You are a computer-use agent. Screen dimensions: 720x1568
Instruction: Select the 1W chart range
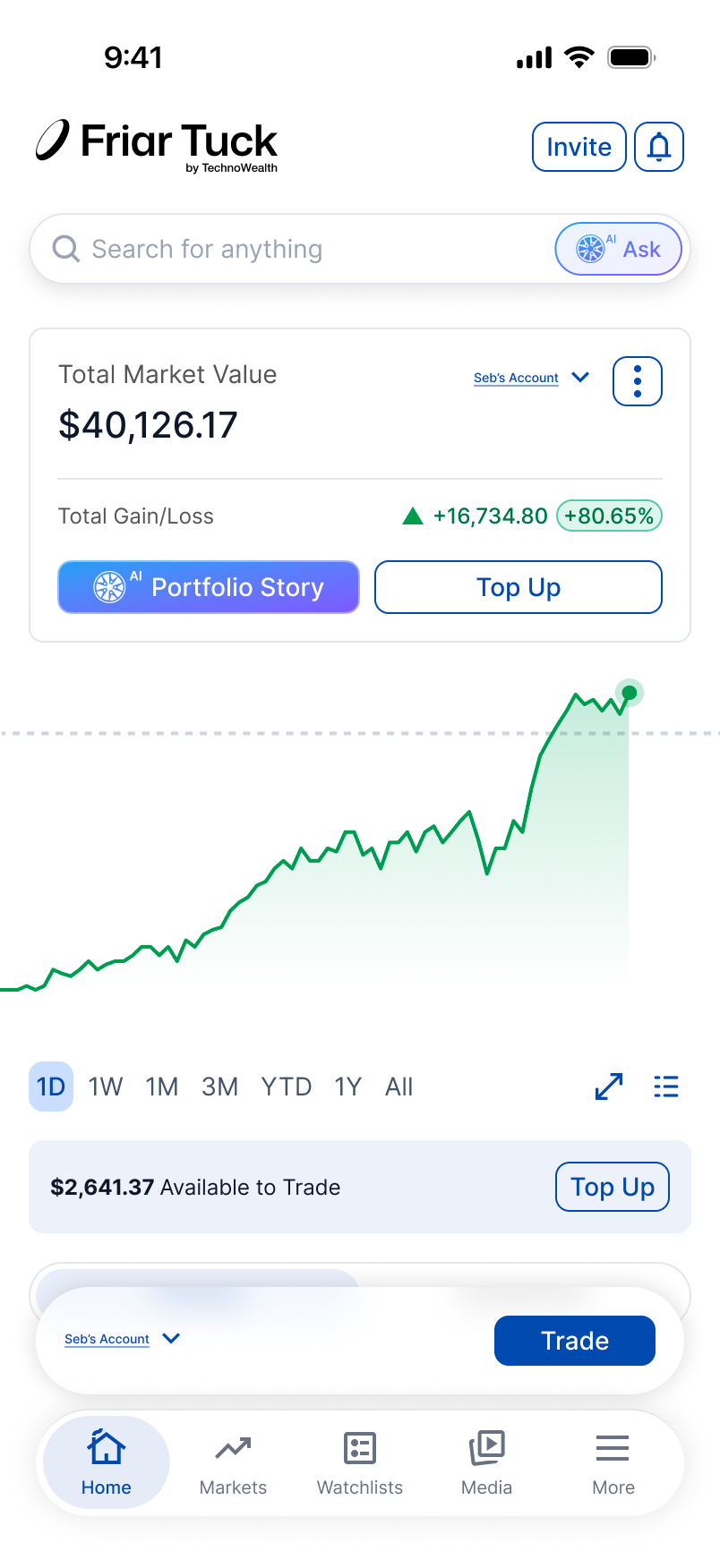tap(106, 1087)
